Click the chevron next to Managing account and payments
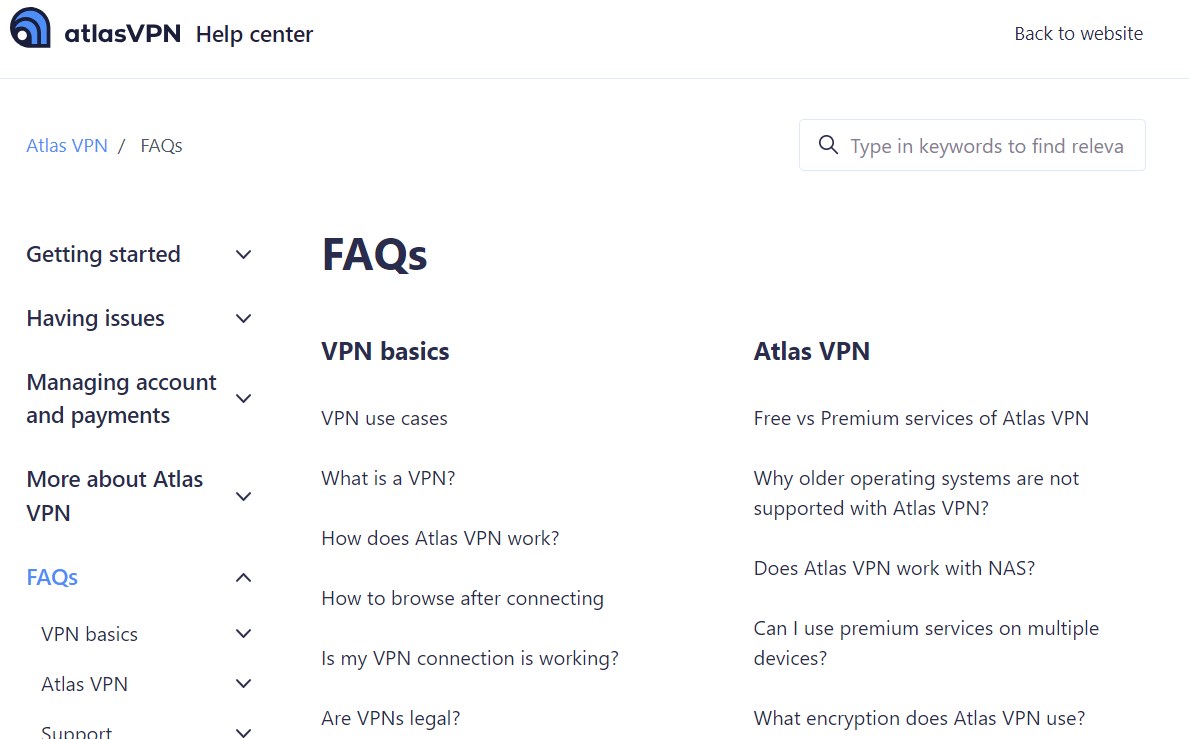Image resolution: width=1189 pixels, height=739 pixels. [243, 398]
